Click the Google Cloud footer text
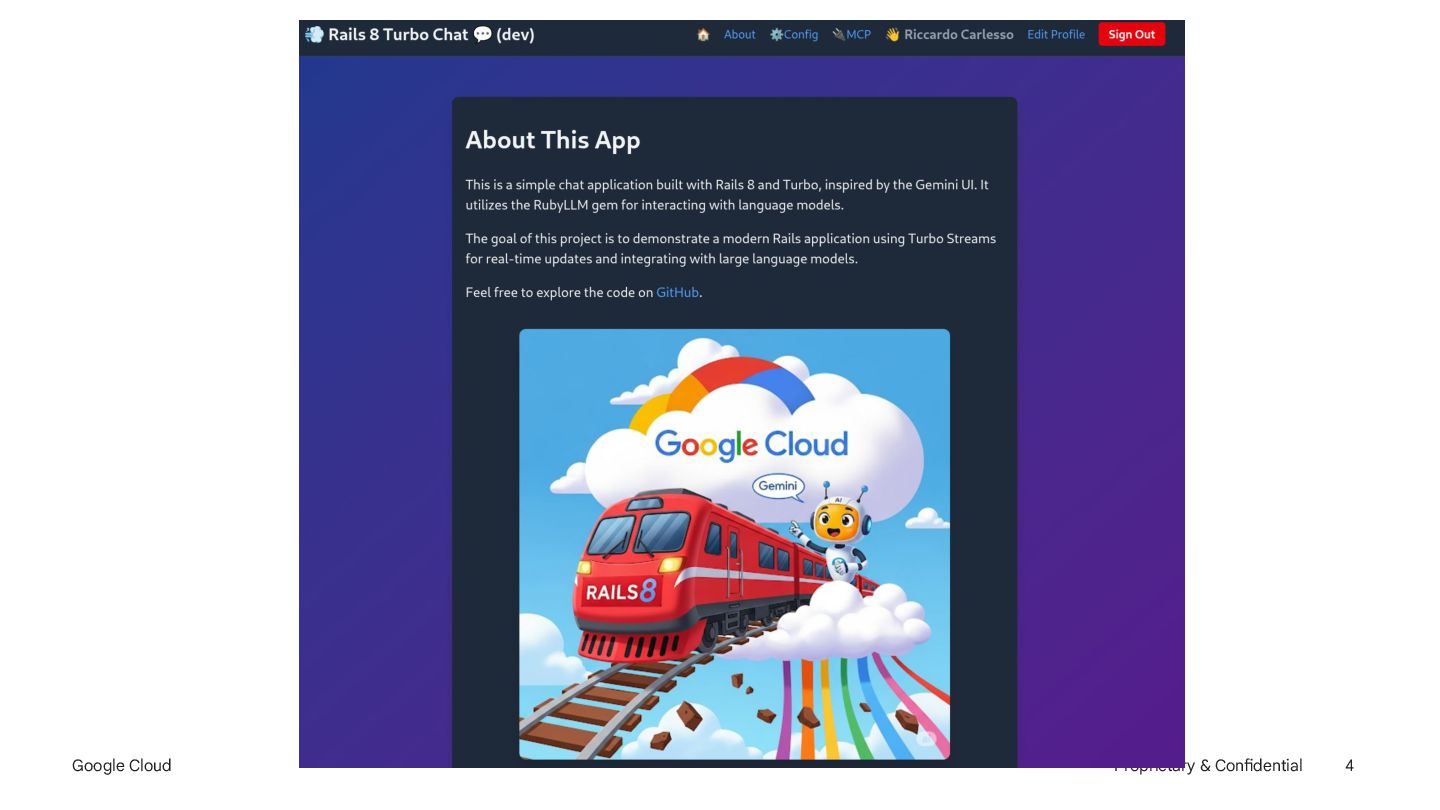 pos(122,766)
